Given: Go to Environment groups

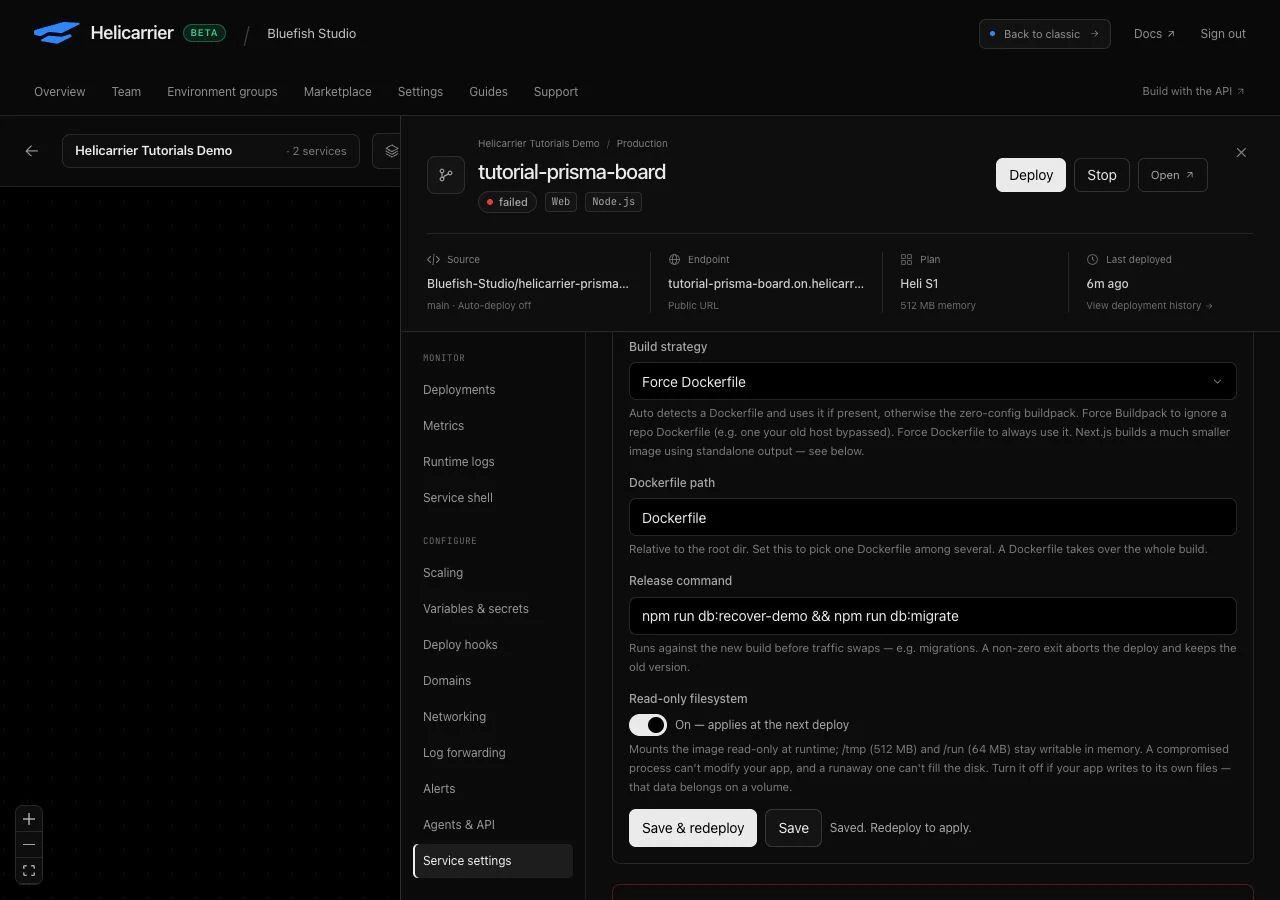Looking at the screenshot, I should tap(222, 91).
